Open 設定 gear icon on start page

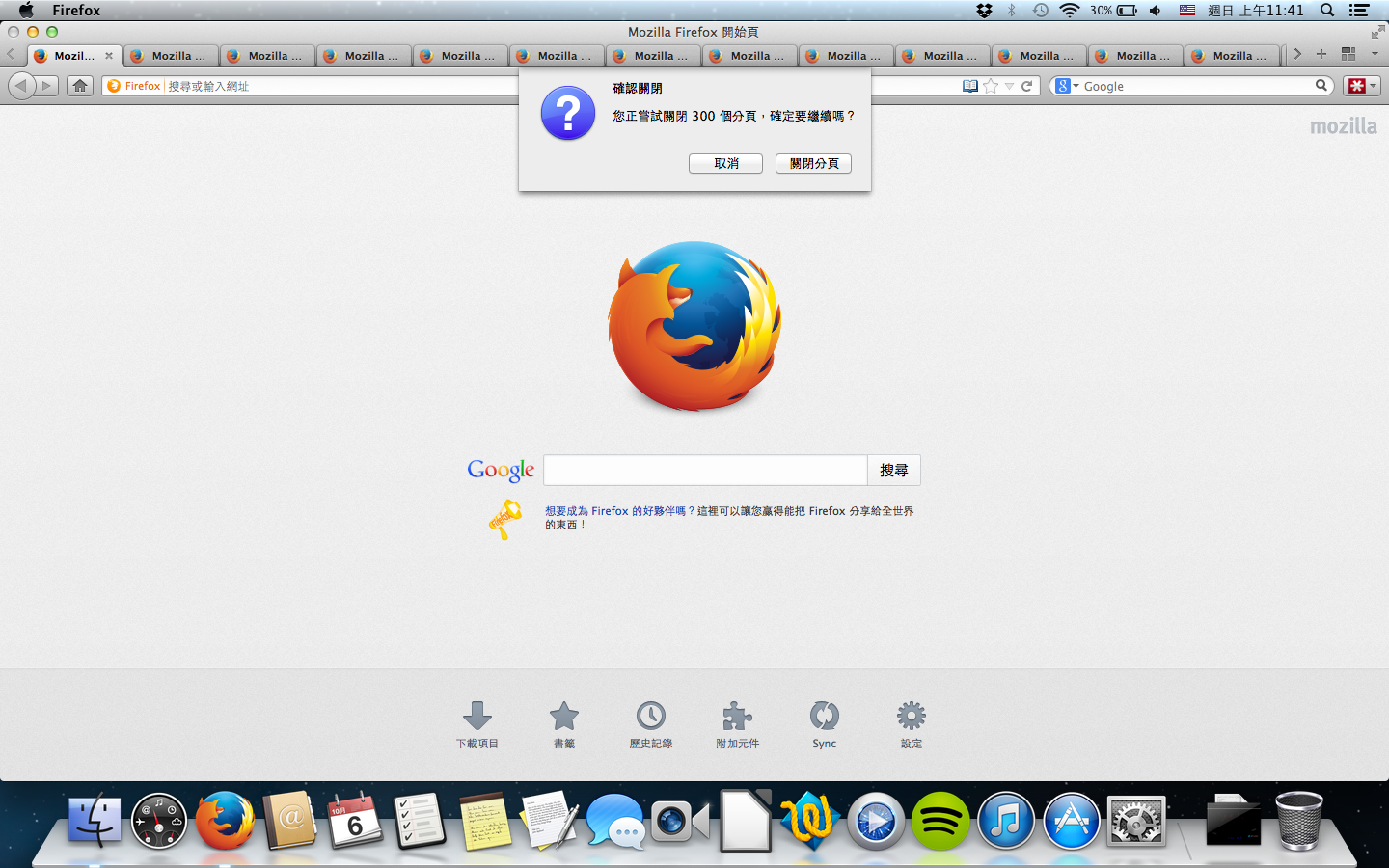pos(911,717)
